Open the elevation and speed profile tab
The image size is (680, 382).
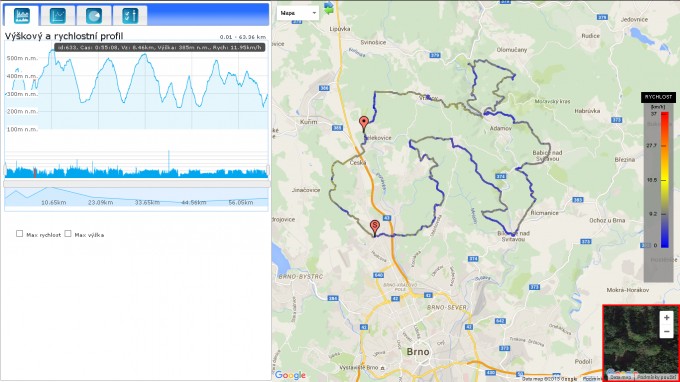tap(22, 16)
